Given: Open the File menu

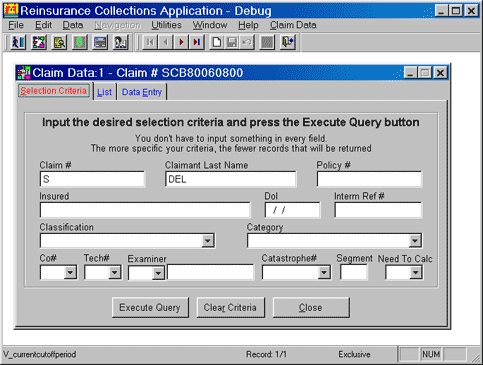Looking at the screenshot, I should click(16, 25).
